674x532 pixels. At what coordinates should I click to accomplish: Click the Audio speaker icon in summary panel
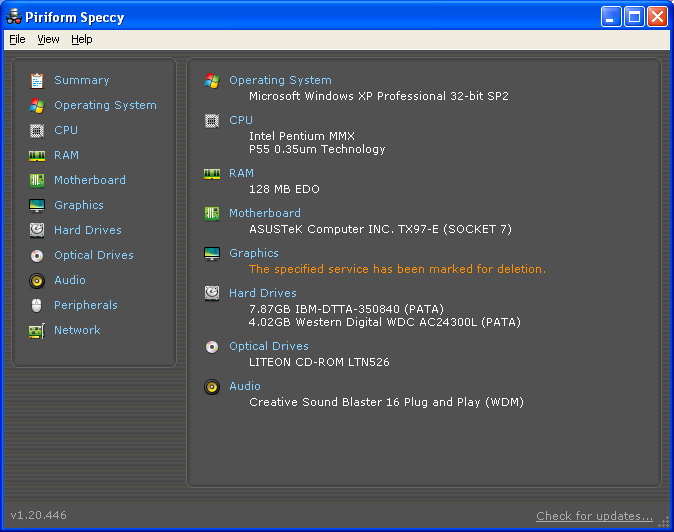pos(212,387)
